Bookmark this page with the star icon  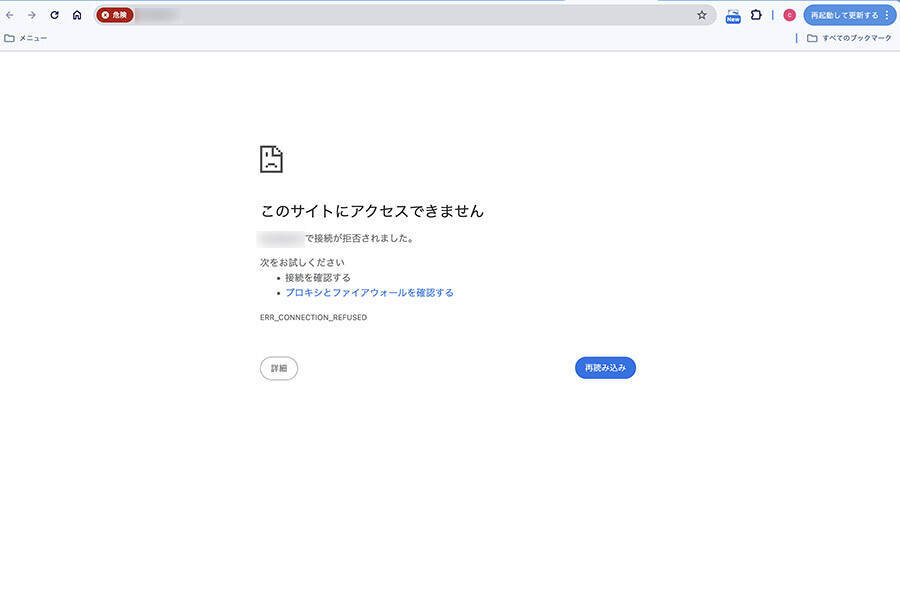click(702, 15)
